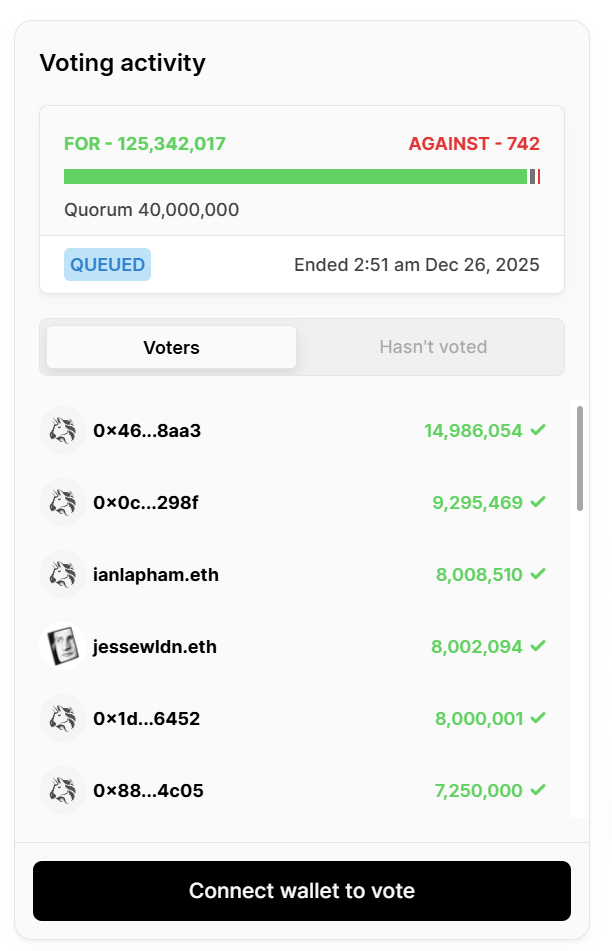612x951 pixels.
Task: Switch to the Hasn't voted tab
Action: tap(433, 346)
